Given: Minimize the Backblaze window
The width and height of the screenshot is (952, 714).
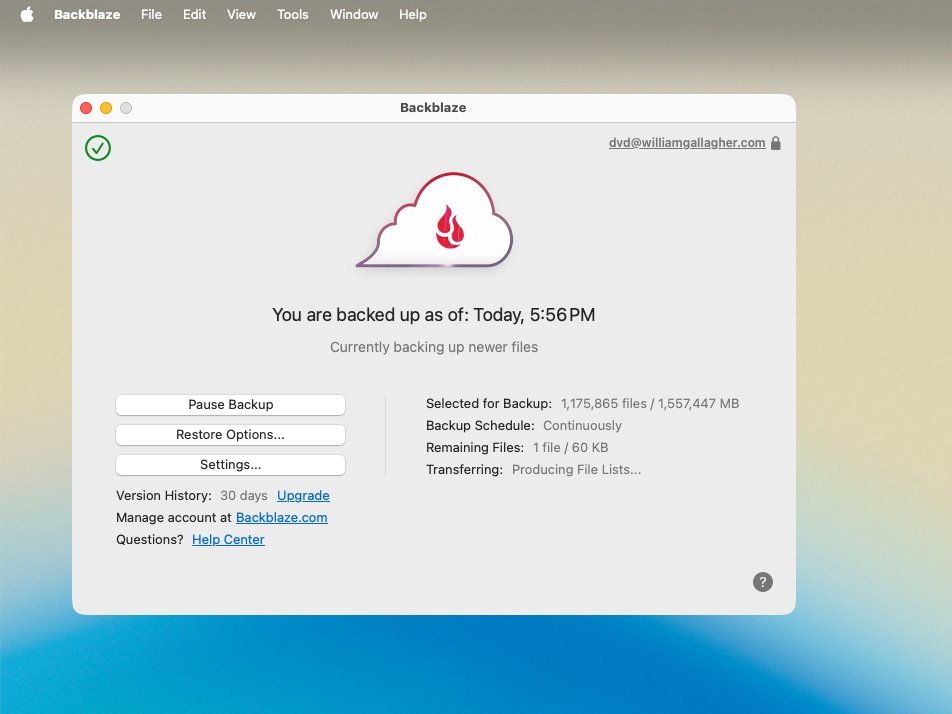Looking at the screenshot, I should click(106, 108).
